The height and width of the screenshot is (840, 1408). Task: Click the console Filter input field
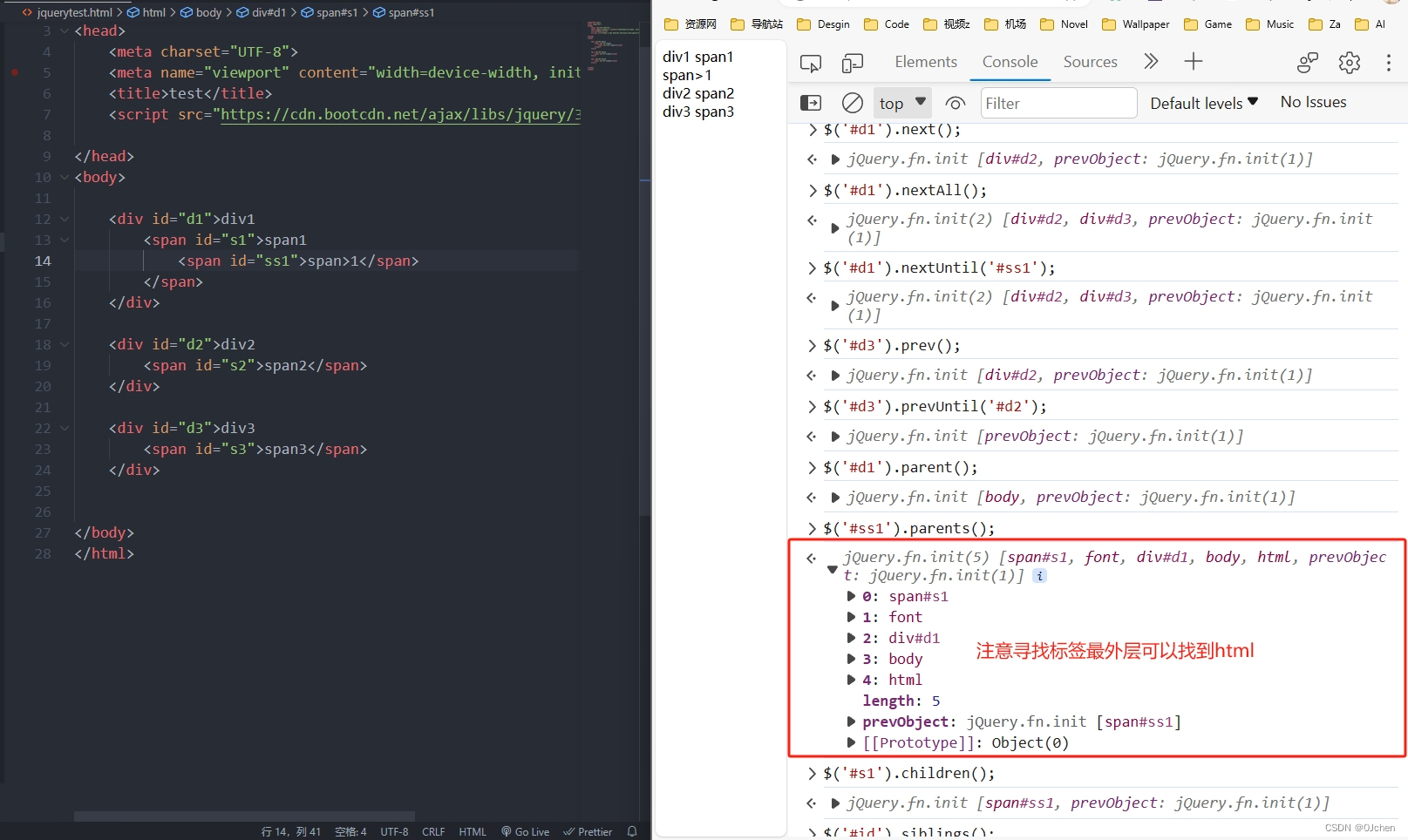coord(1058,103)
